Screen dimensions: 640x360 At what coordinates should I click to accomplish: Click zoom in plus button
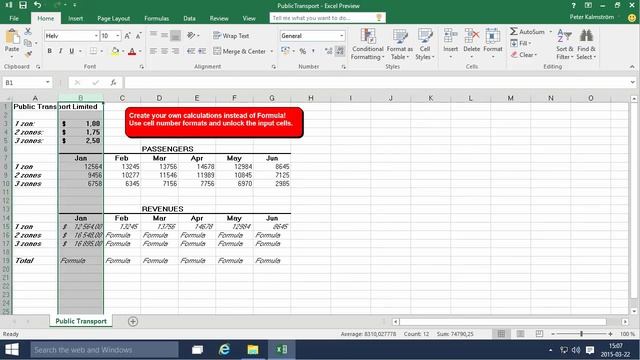(x=610, y=334)
